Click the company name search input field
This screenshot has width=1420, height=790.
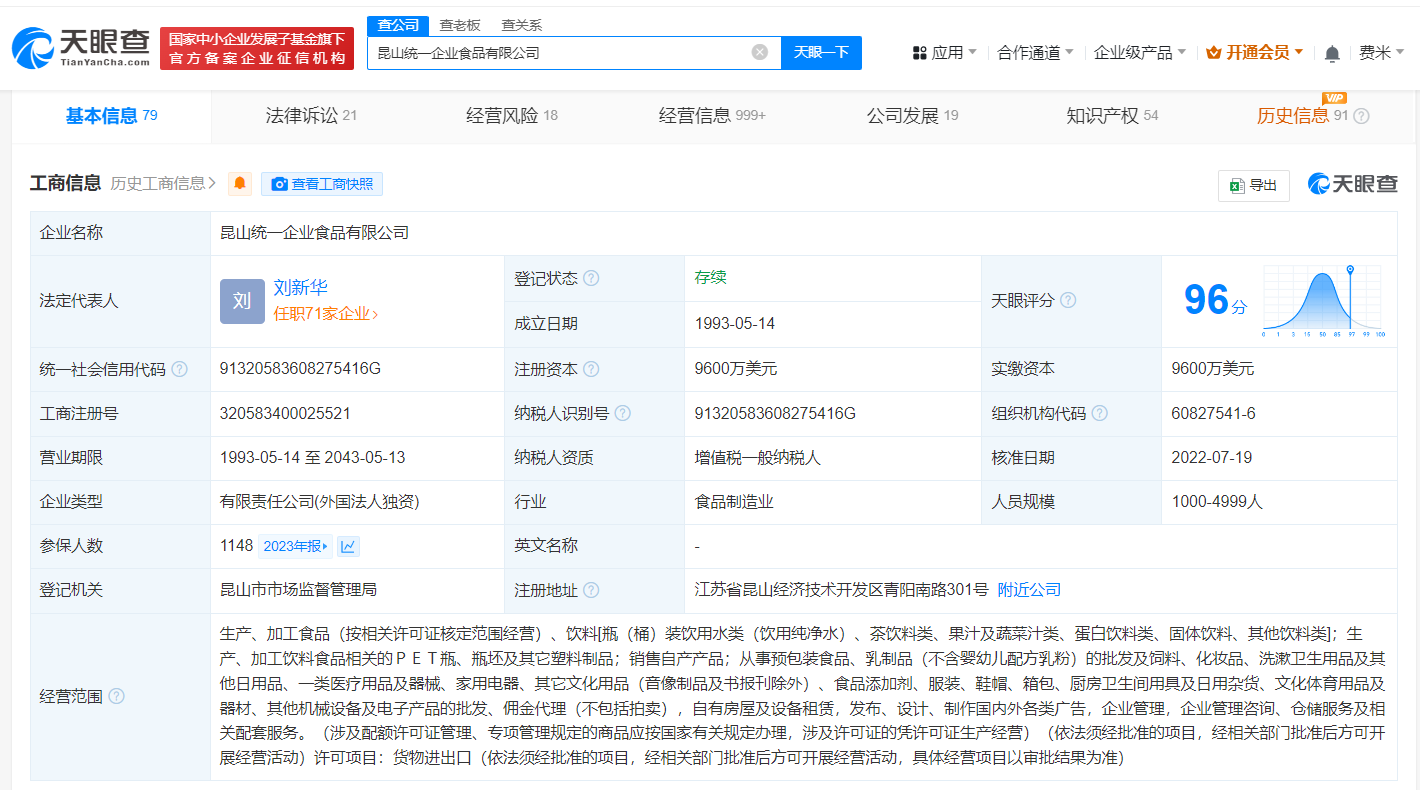click(560, 52)
